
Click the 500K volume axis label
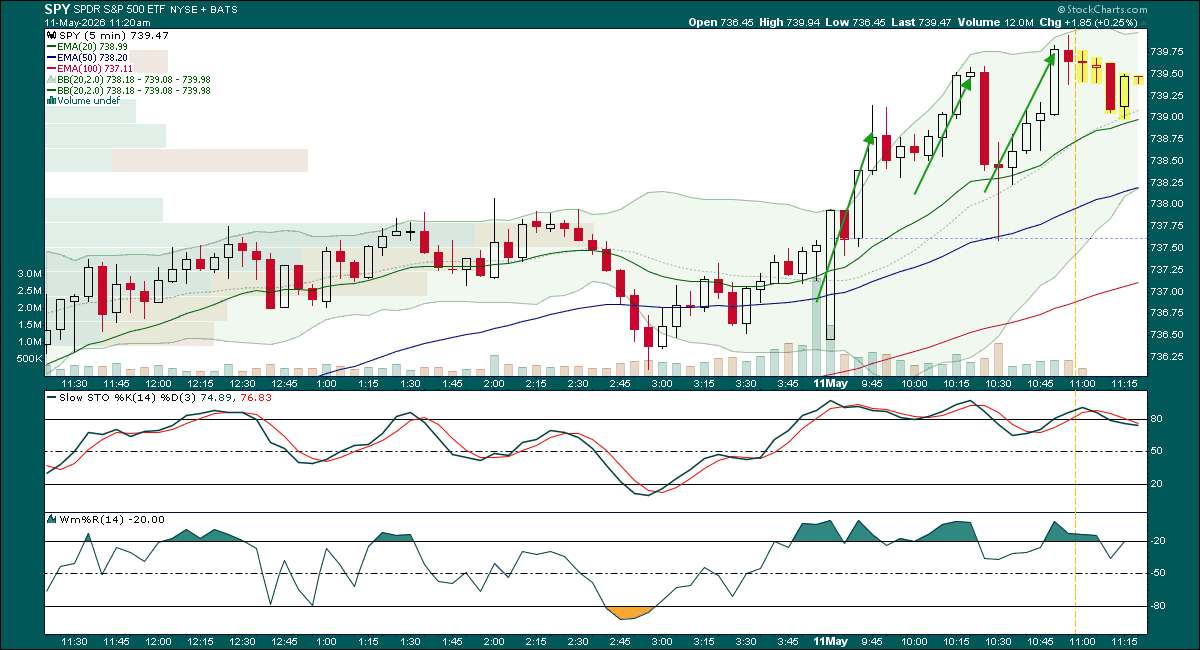(30, 358)
